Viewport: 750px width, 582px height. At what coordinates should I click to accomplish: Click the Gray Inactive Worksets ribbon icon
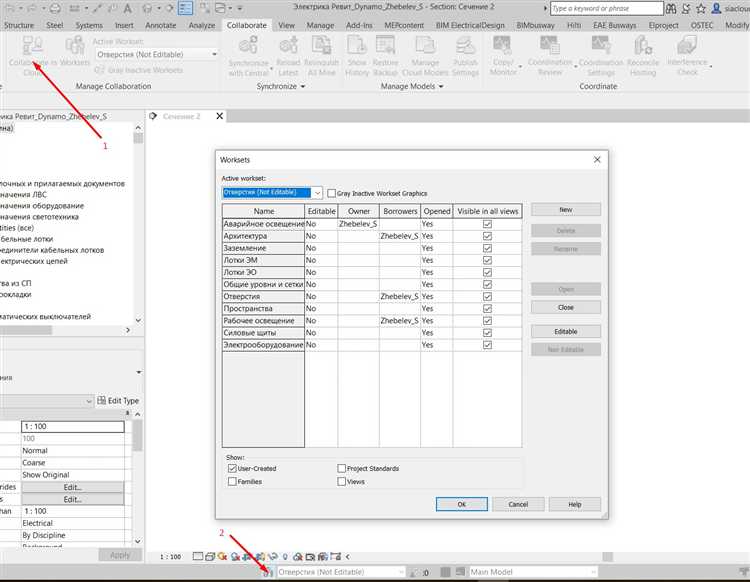tap(99, 70)
